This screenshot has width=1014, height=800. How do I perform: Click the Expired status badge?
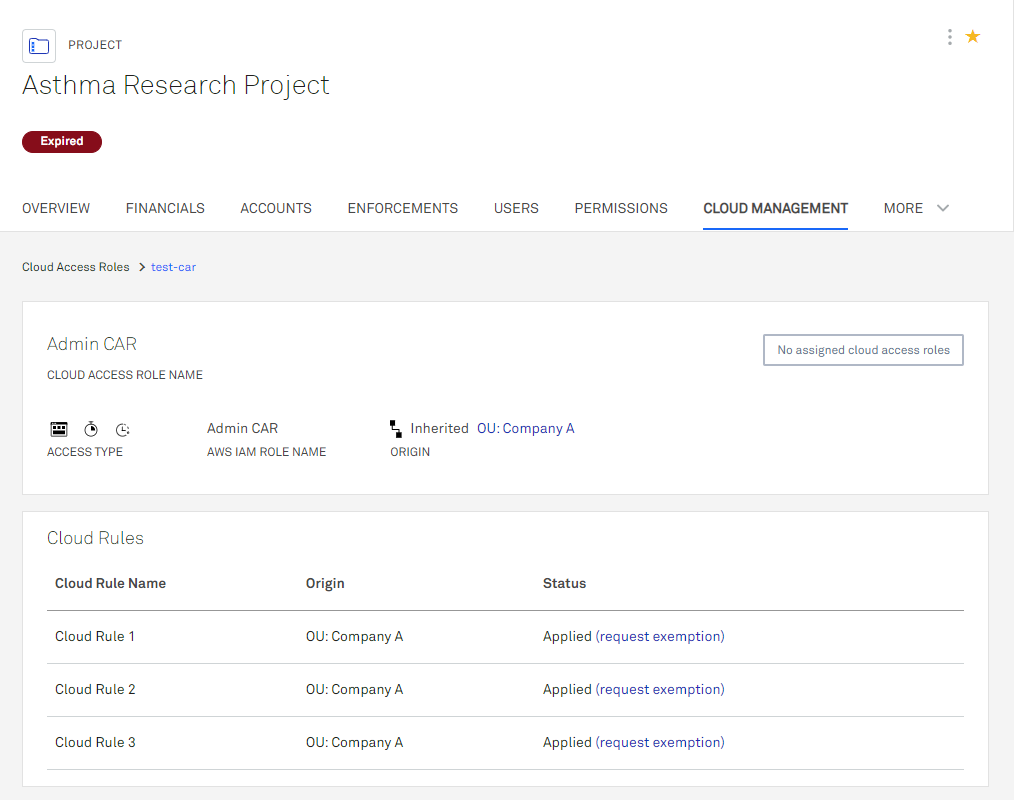point(62,142)
